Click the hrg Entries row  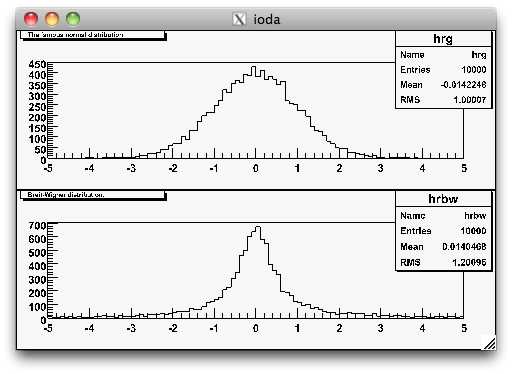pyautogui.click(x=443, y=70)
